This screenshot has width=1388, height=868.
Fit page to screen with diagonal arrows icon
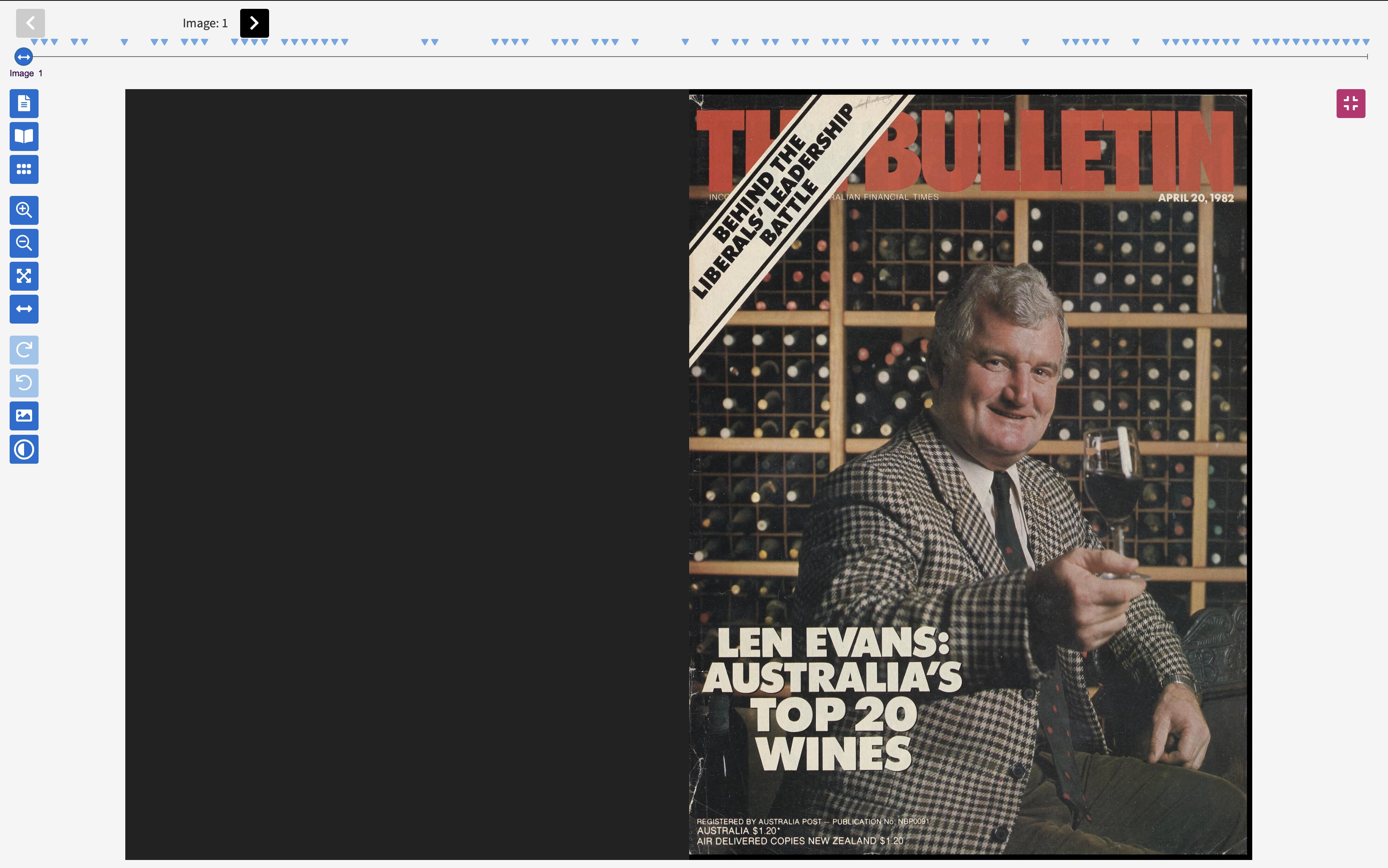point(24,276)
